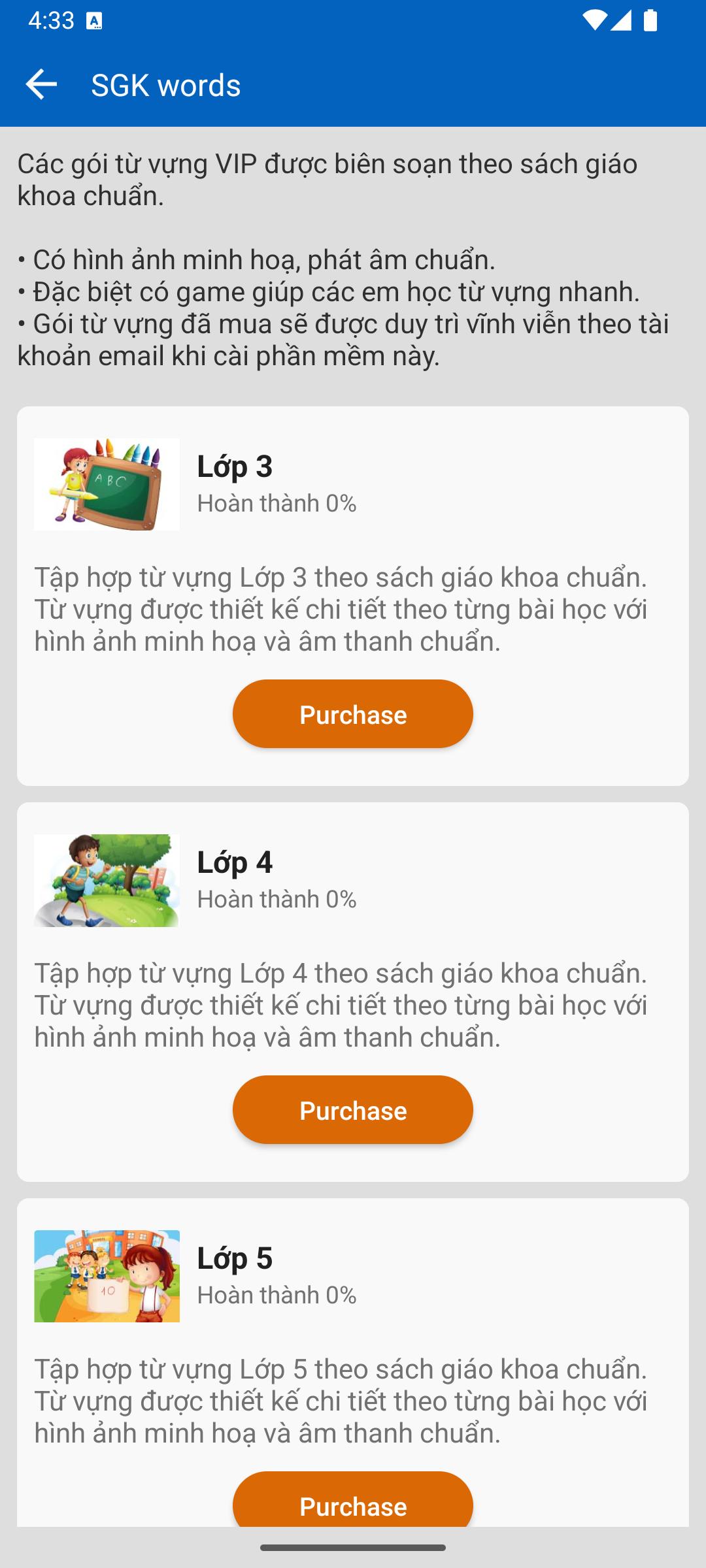This screenshot has width=706, height=1568.
Task: Tap the Lớp 3 pack description
Action: (x=341, y=610)
